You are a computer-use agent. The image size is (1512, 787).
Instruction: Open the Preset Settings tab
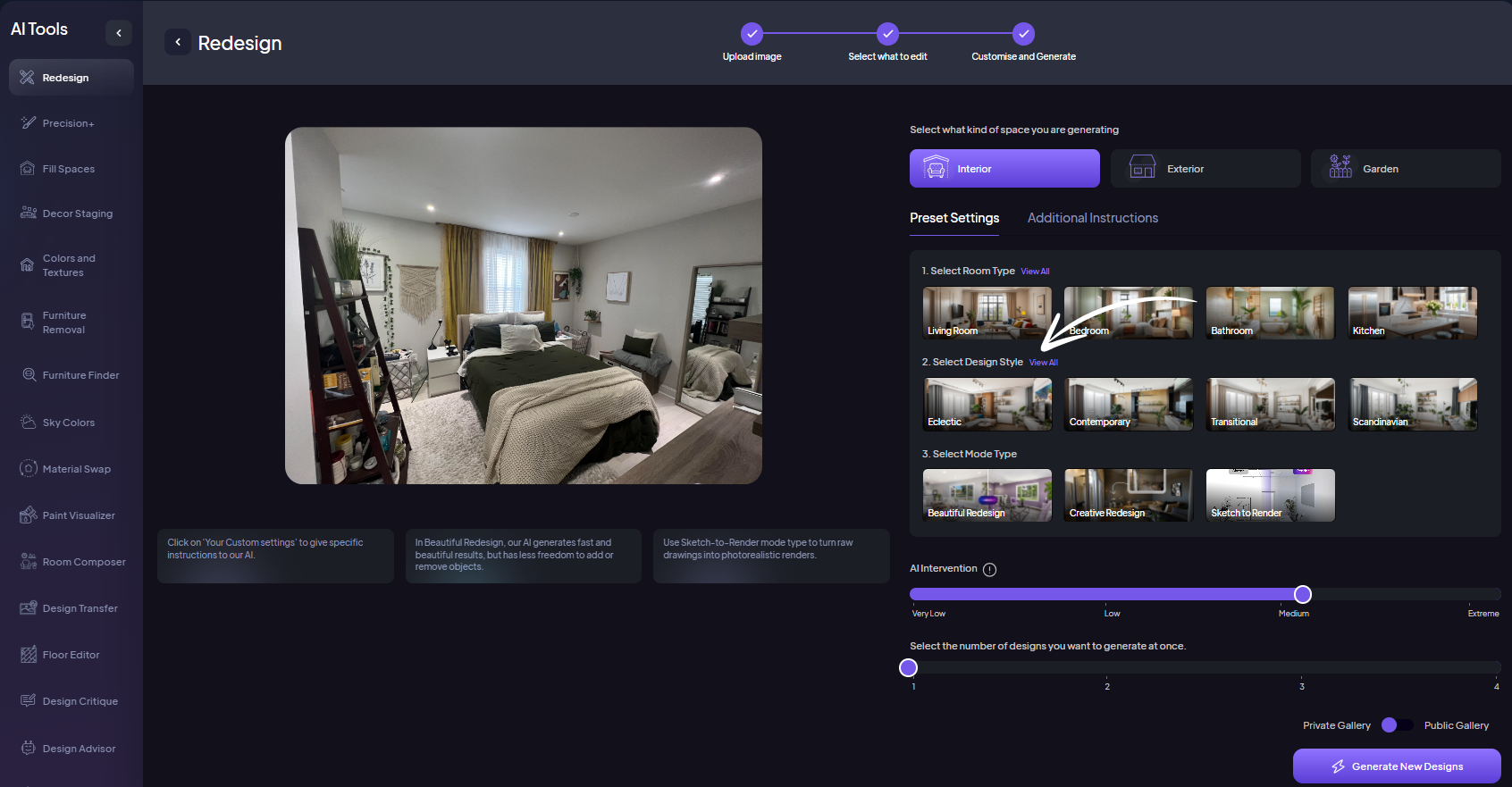click(x=954, y=218)
